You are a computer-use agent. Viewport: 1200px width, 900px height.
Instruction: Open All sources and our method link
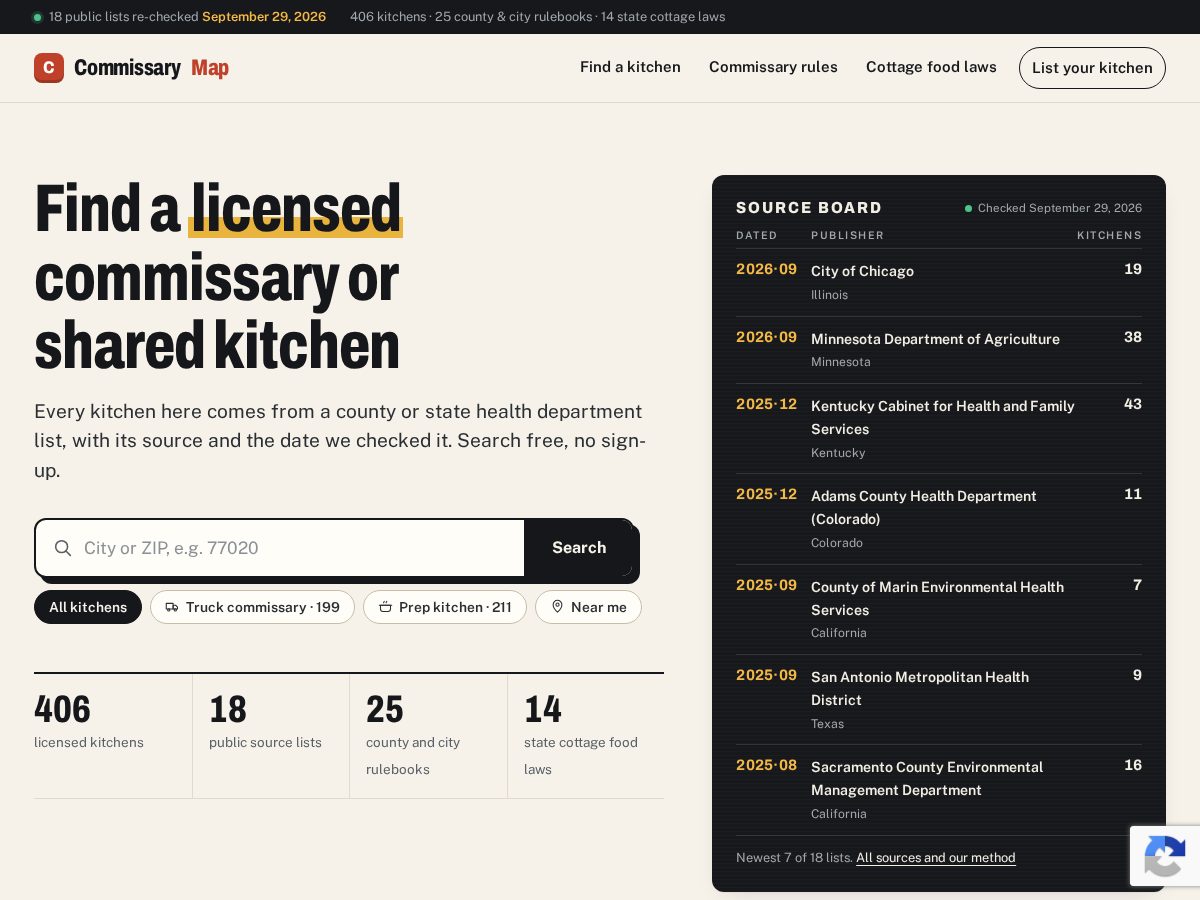click(936, 858)
